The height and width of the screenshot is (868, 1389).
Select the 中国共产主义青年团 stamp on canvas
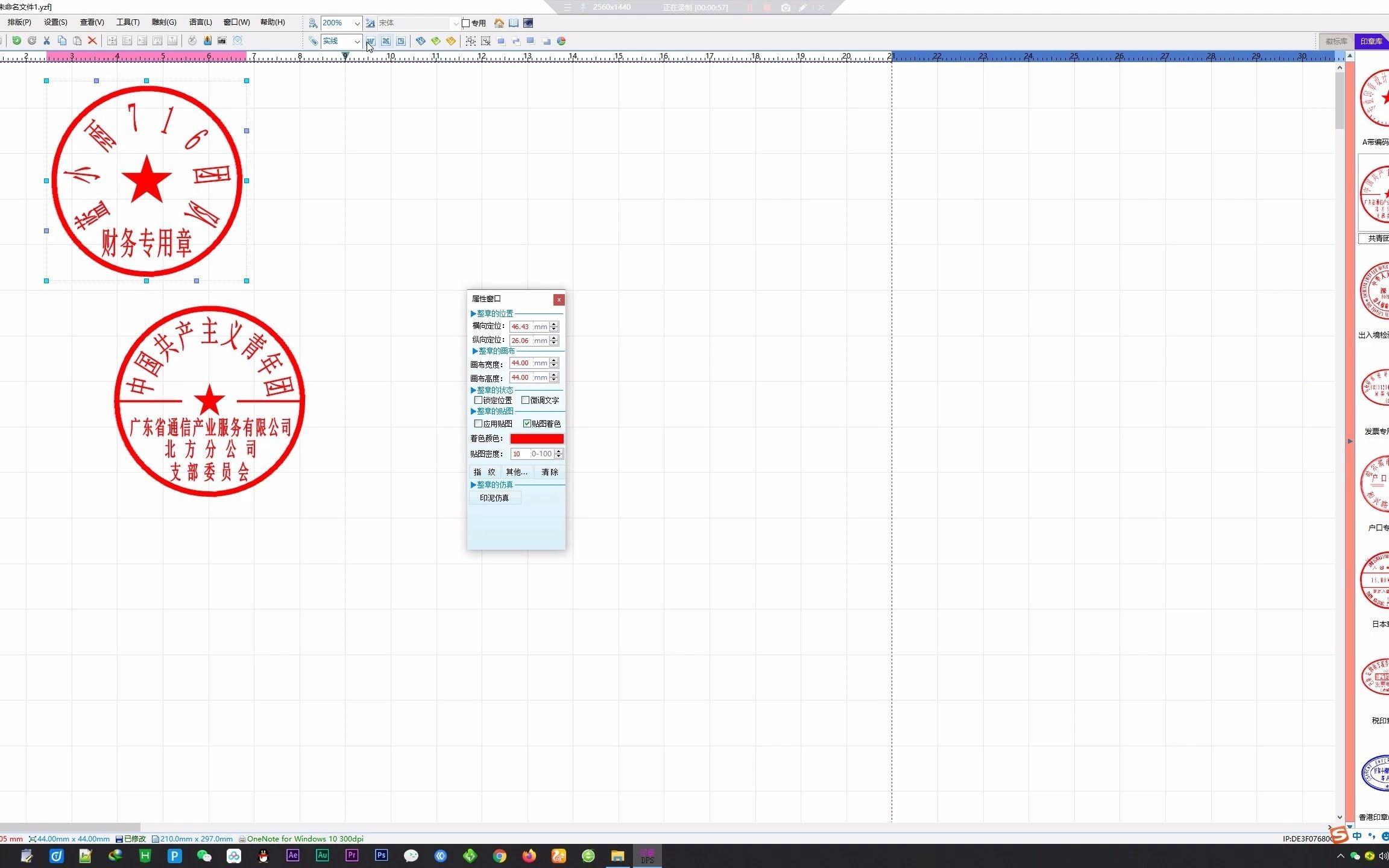210,401
